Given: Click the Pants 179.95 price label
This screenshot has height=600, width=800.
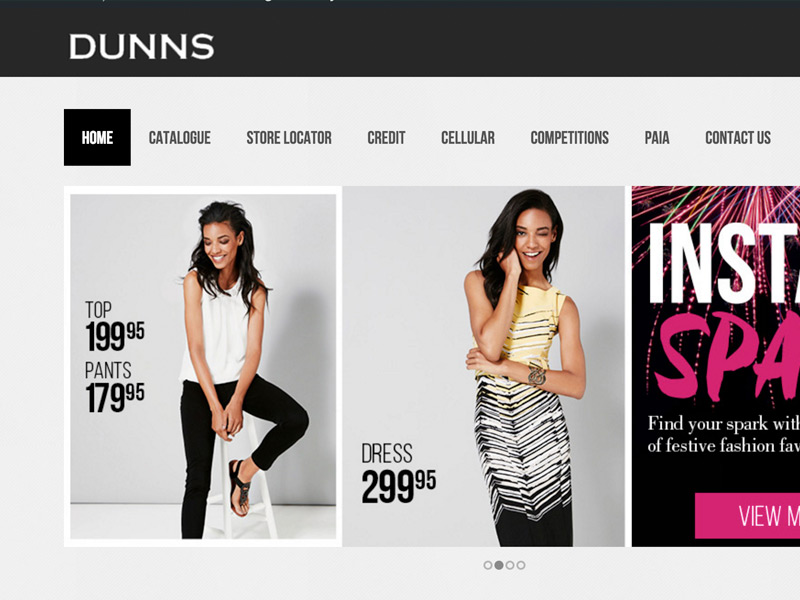Looking at the screenshot, I should click(x=114, y=387).
